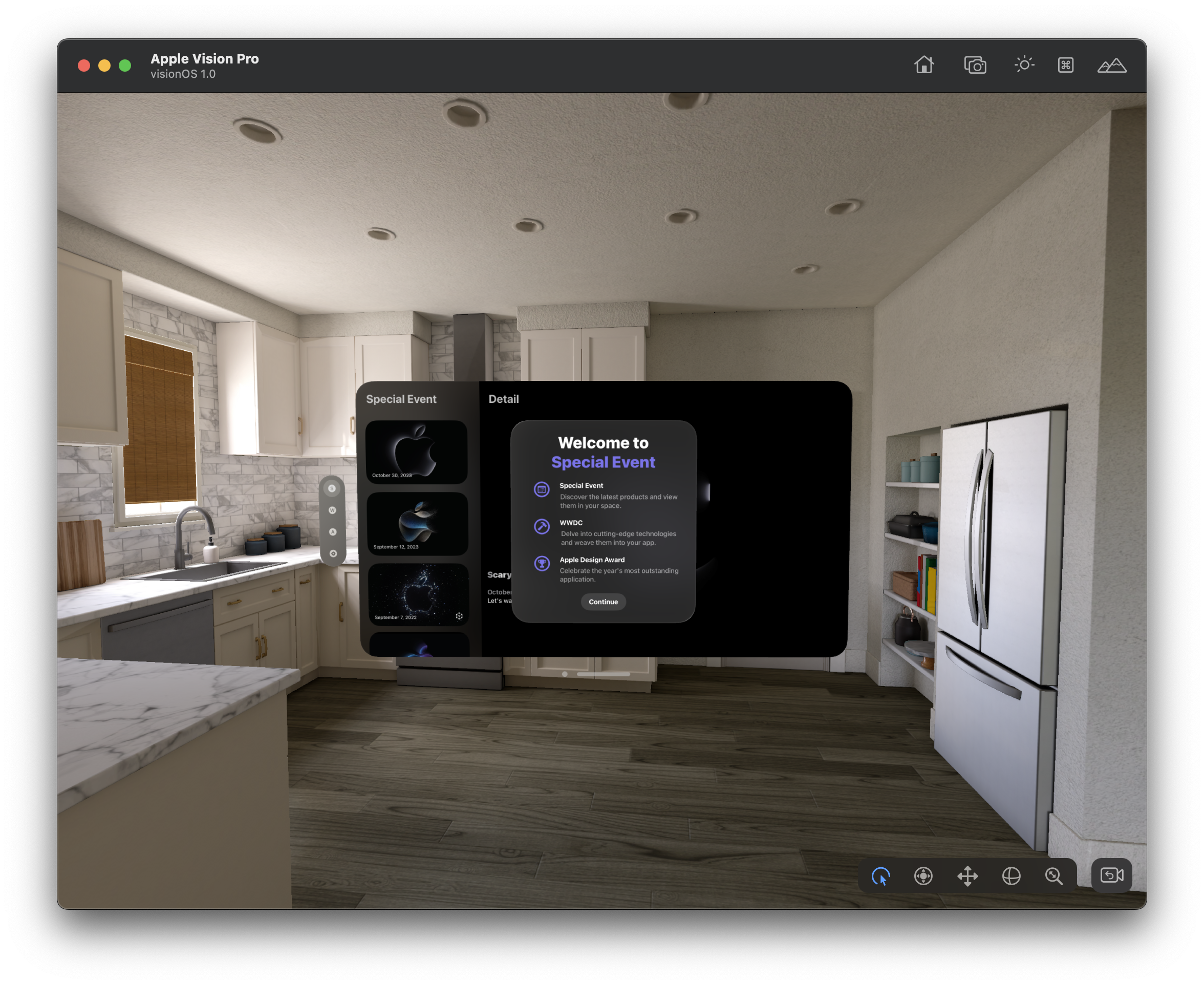1204x985 pixels.
Task: Switch to the S tab in ornament
Action: point(332,488)
